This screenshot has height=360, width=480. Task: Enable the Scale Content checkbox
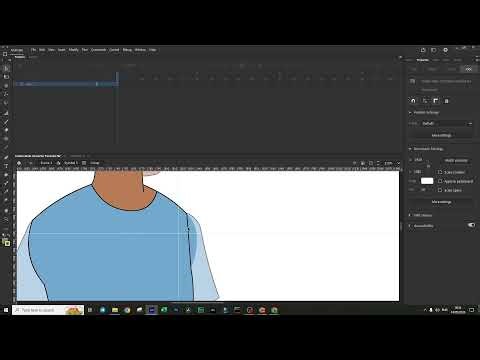(440, 172)
